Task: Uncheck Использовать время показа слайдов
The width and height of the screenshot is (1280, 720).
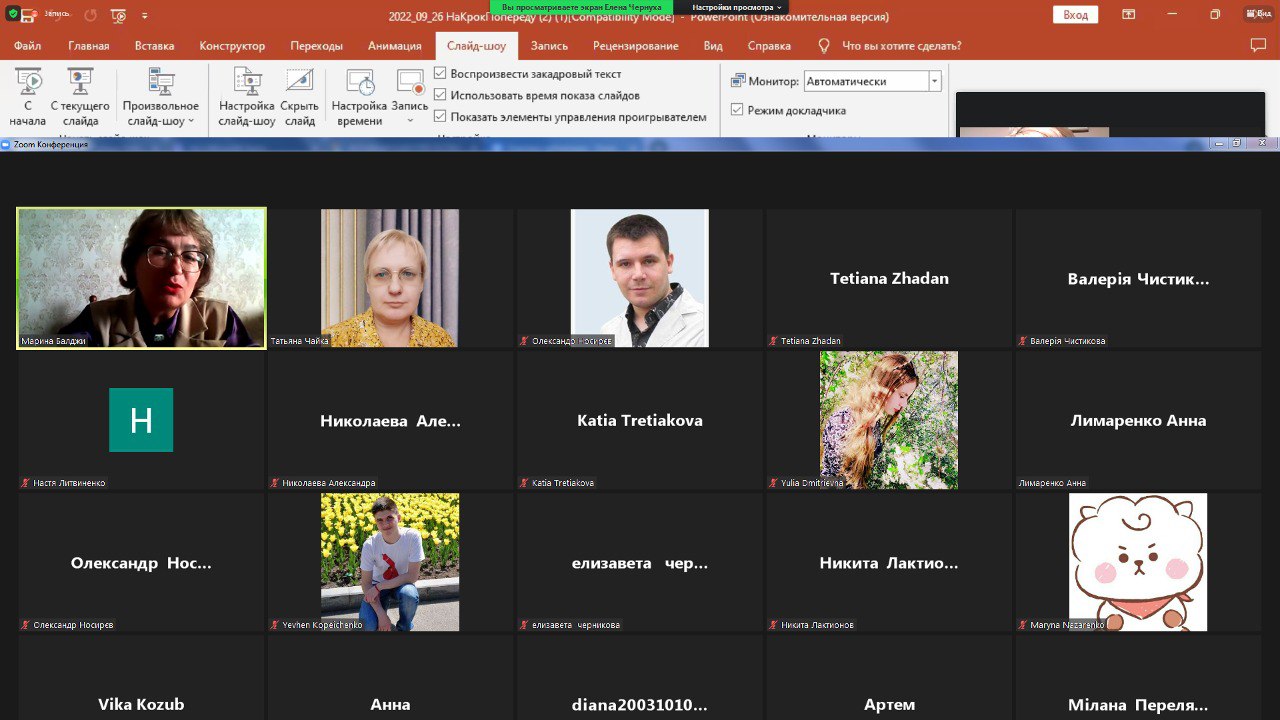Action: 440,95
